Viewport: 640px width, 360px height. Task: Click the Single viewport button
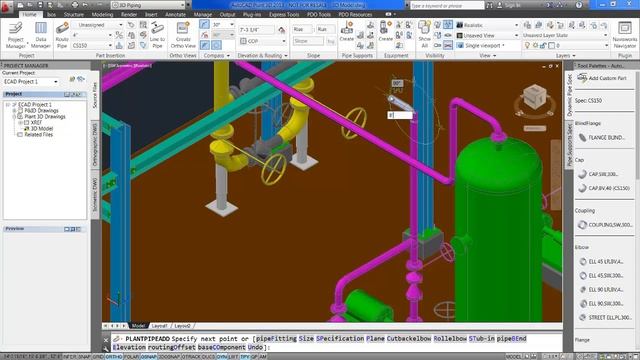click(x=481, y=46)
